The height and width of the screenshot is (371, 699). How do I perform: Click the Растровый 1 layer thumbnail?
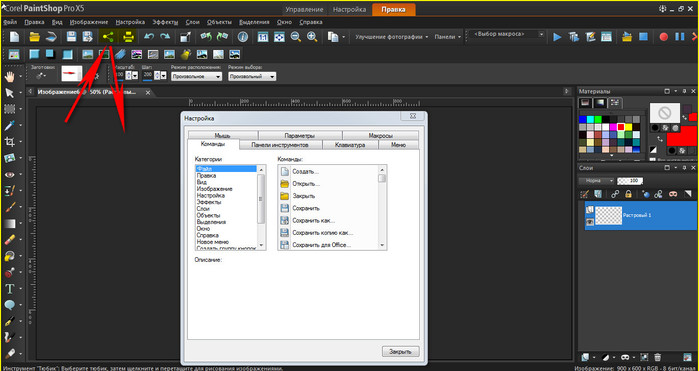[609, 215]
